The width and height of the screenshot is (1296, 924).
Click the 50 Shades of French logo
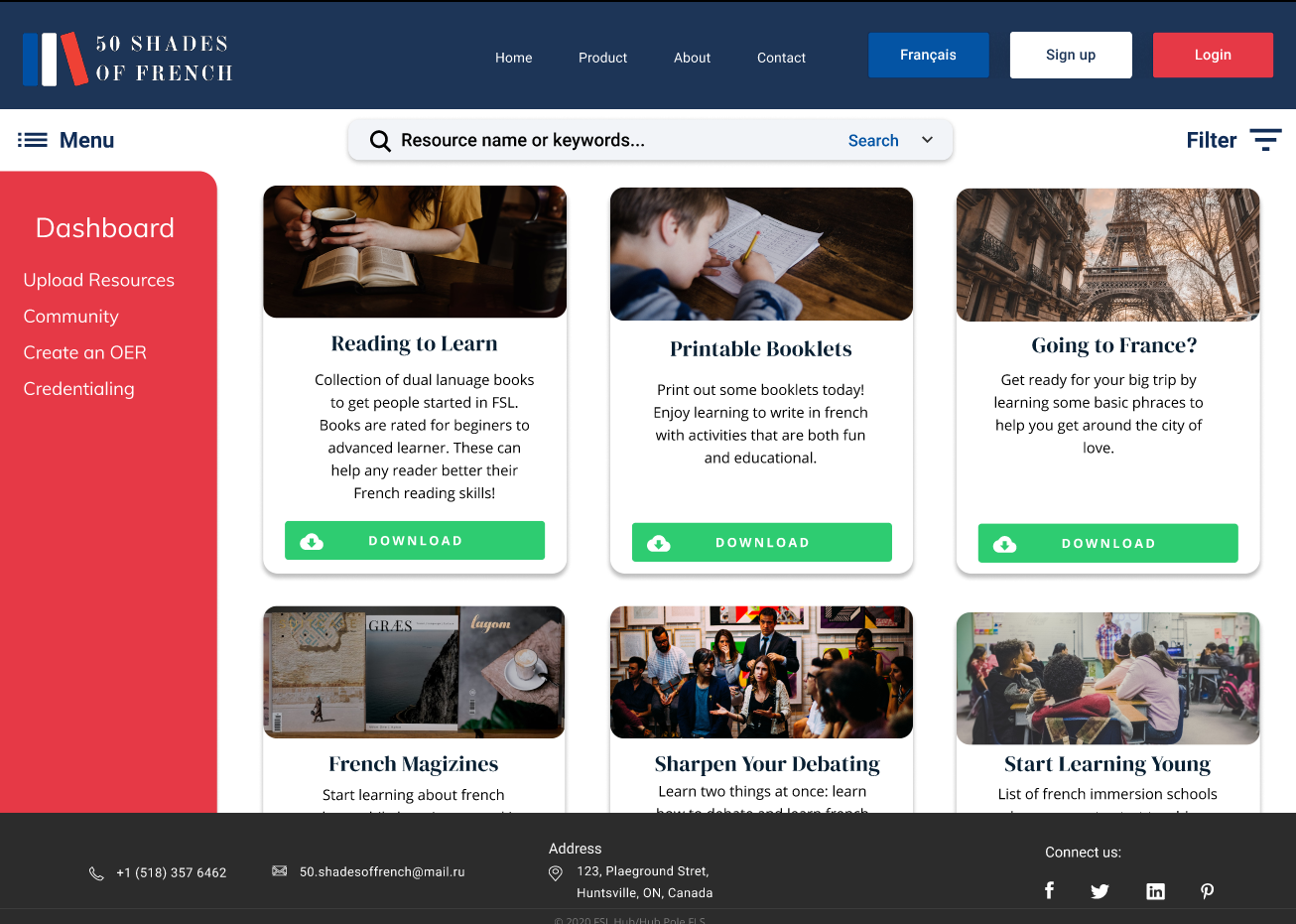[128, 59]
